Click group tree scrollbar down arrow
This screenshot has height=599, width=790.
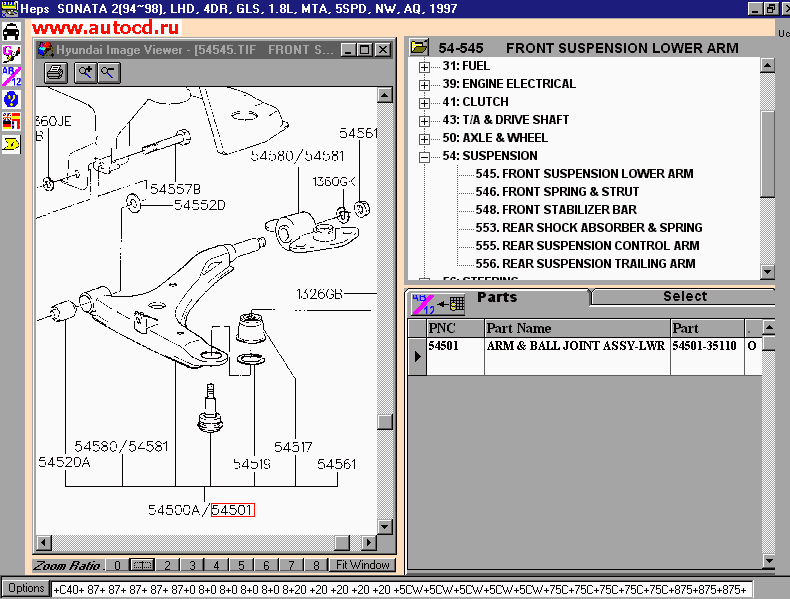pyautogui.click(x=767, y=272)
